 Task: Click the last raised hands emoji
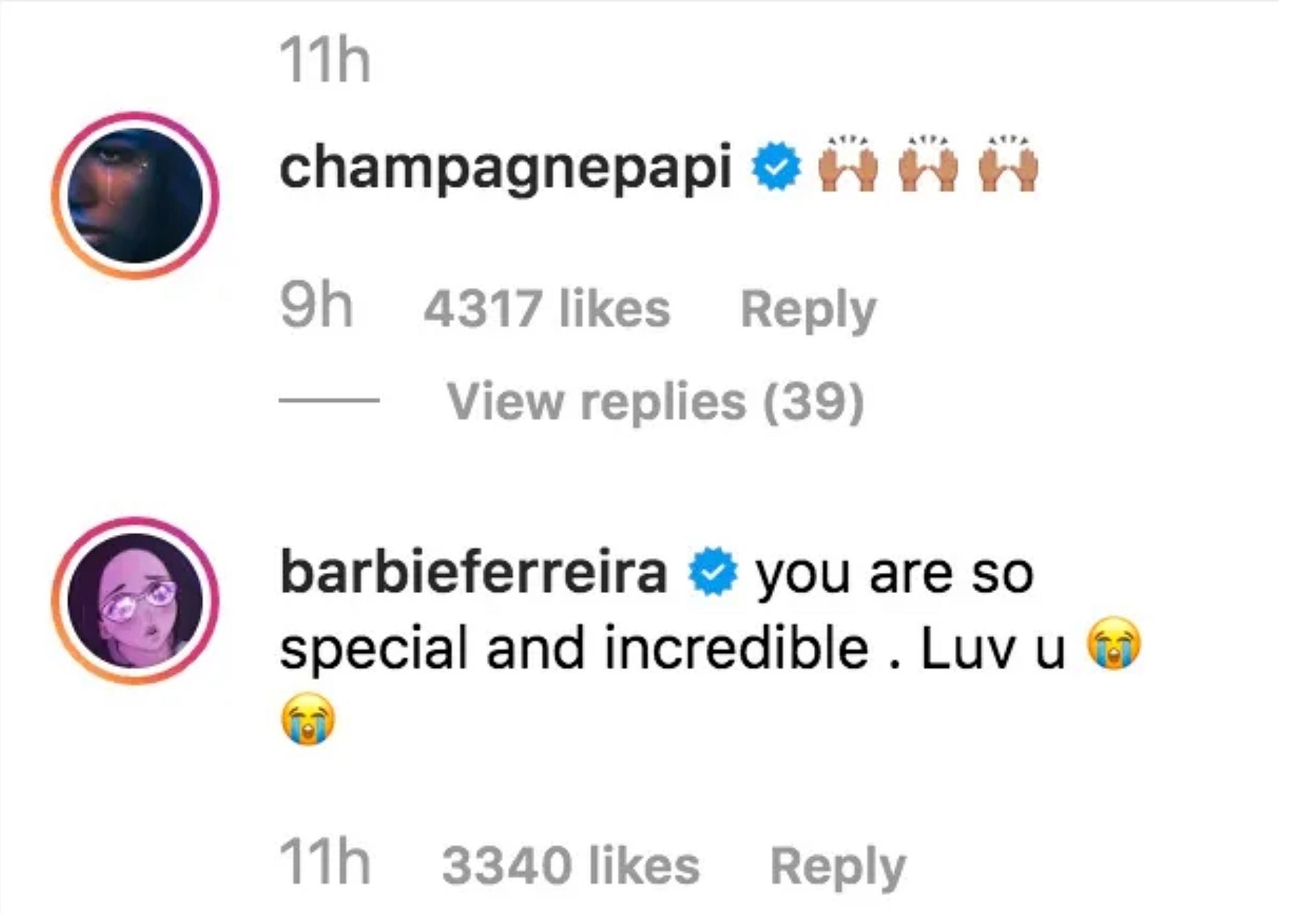(1008, 166)
